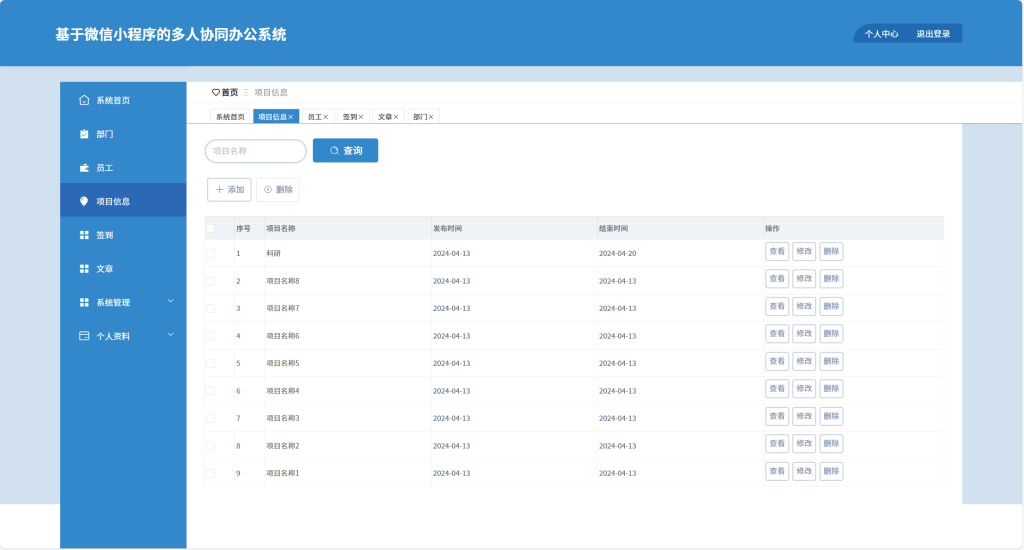Close the 文章 tab with its X

click(x=396, y=117)
